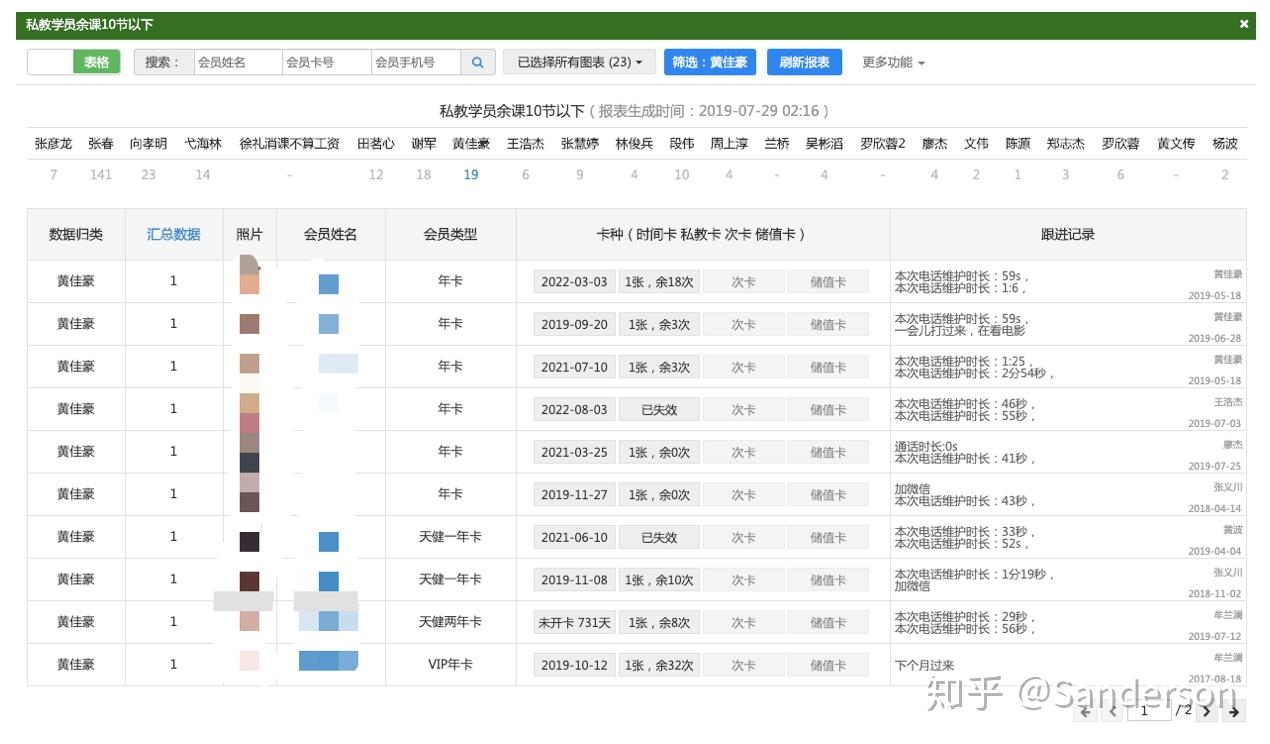Focus the 会员手机号 search field
Viewport: 1270px width, 744px height.
(416, 62)
